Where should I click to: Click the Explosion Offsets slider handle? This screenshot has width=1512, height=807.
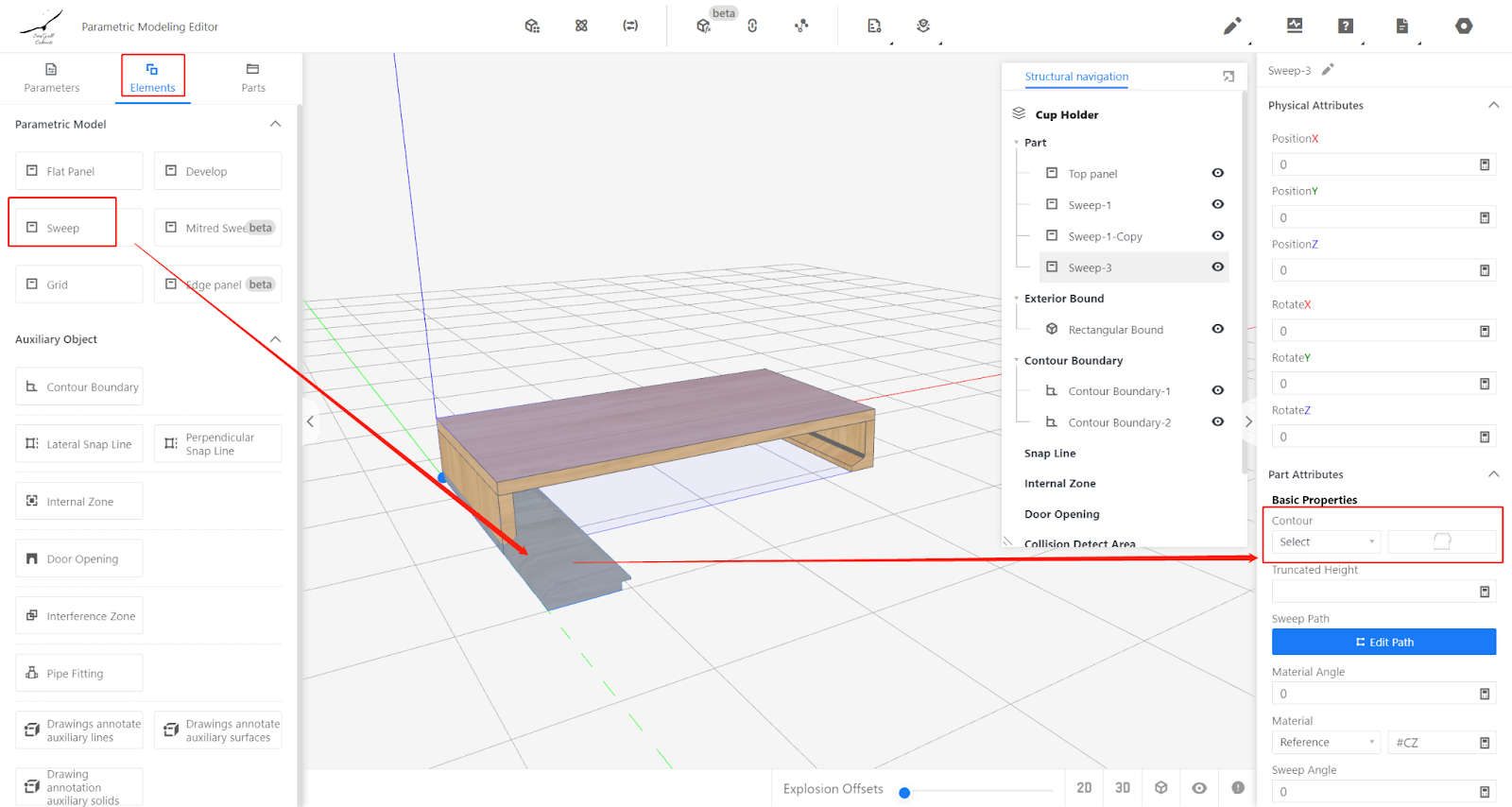point(904,793)
